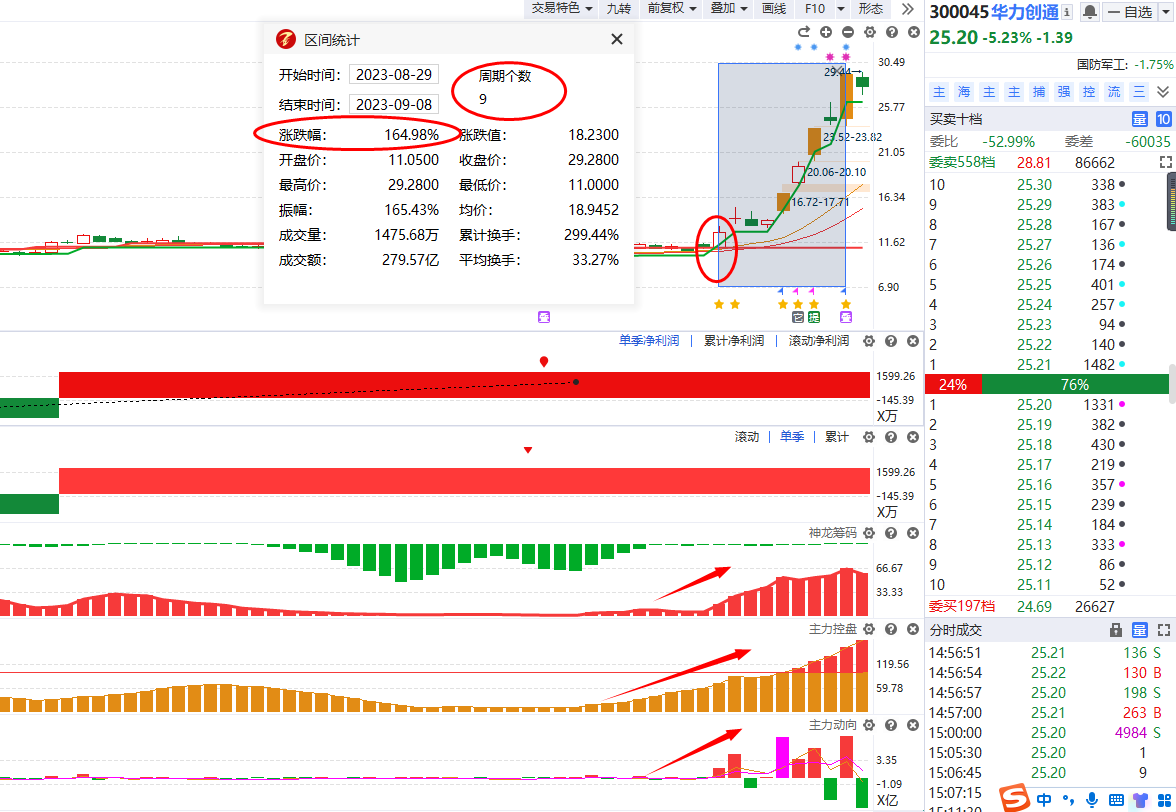Expand order book fullscreen icon beside 86662

[x=1166, y=162]
